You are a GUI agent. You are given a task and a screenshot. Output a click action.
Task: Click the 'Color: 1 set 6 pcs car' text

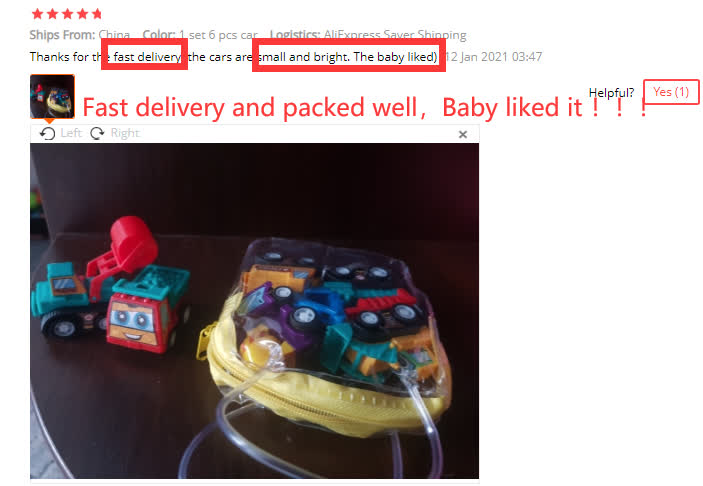pyautogui.click(x=200, y=35)
